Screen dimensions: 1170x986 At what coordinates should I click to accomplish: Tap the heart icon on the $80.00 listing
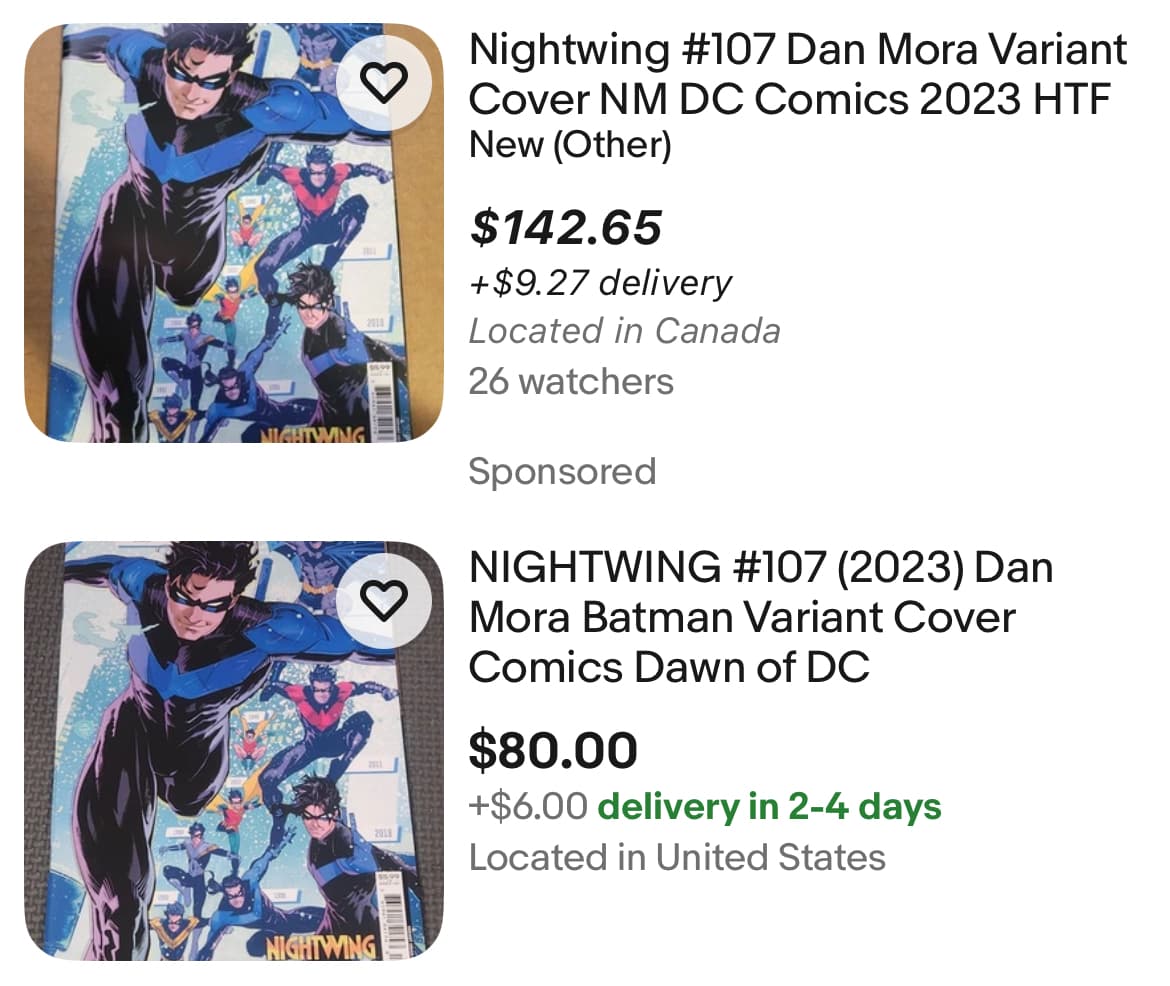click(383, 599)
